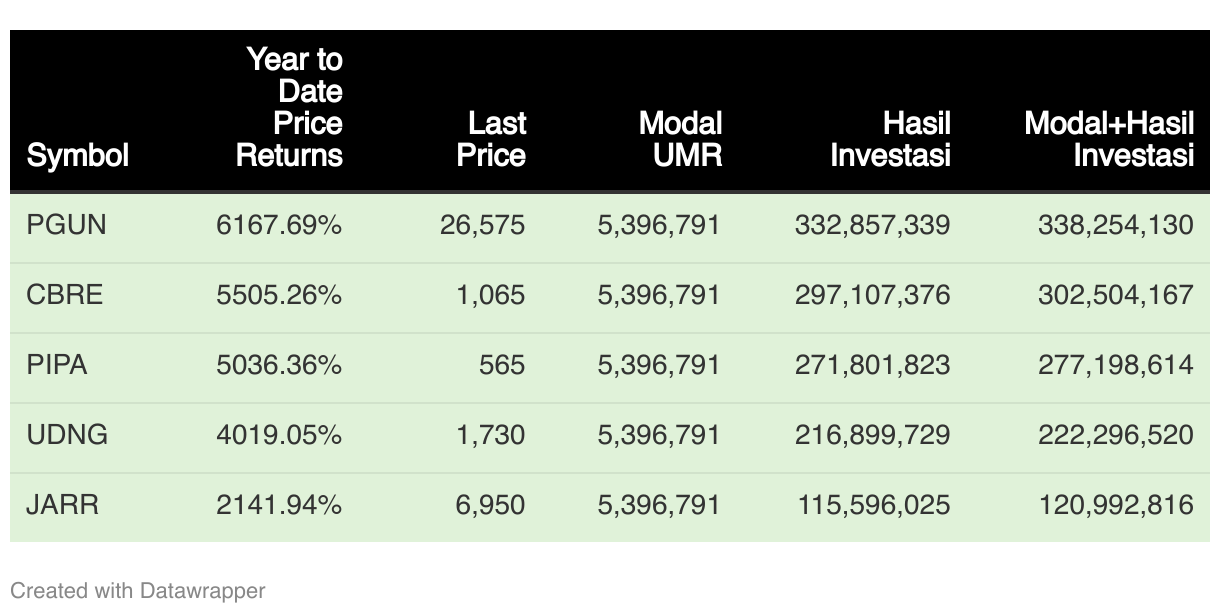The image size is (1220, 614).
Task: Select the Last Price column header
Action: point(492,139)
